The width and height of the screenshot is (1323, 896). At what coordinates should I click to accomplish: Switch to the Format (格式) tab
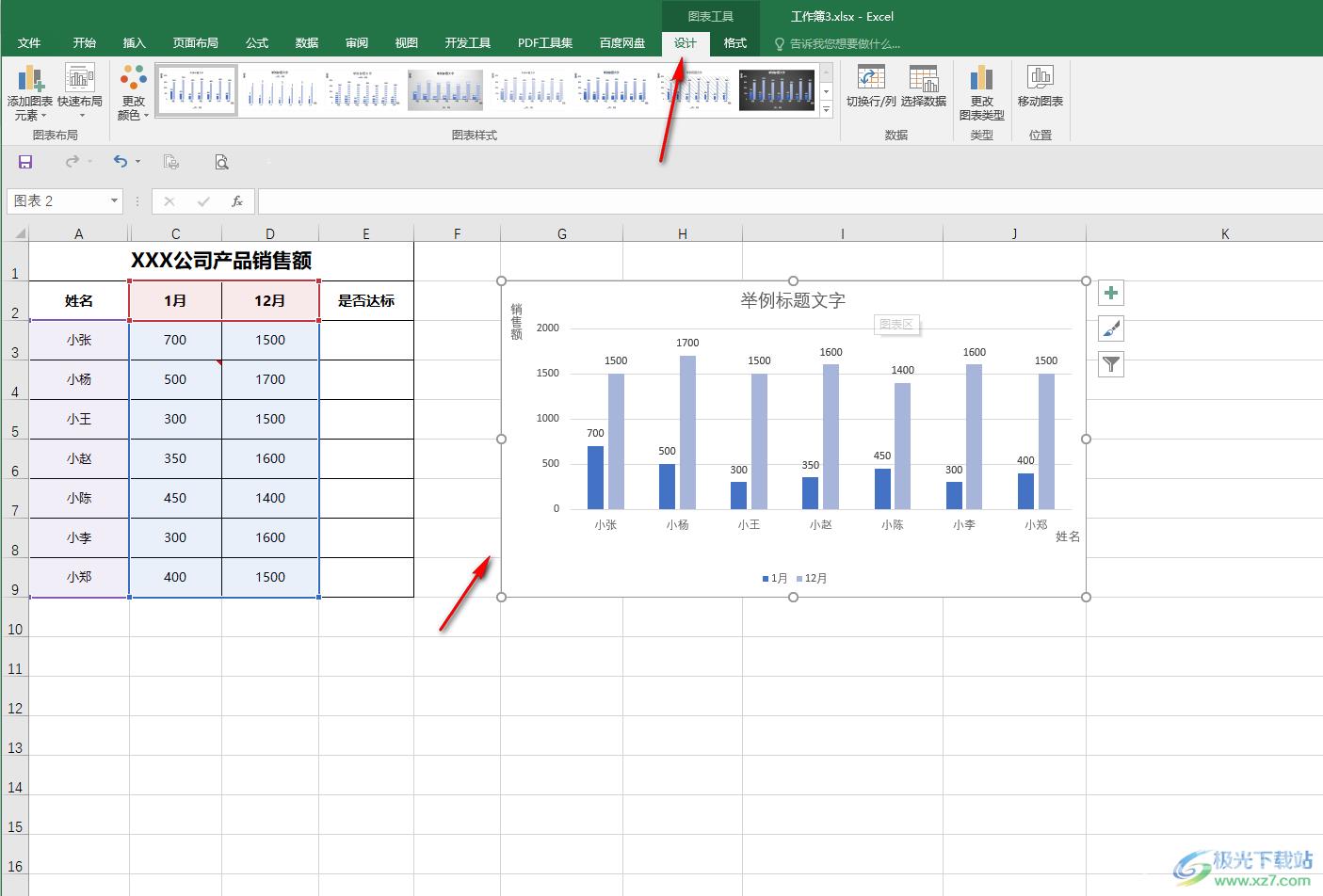tap(735, 43)
